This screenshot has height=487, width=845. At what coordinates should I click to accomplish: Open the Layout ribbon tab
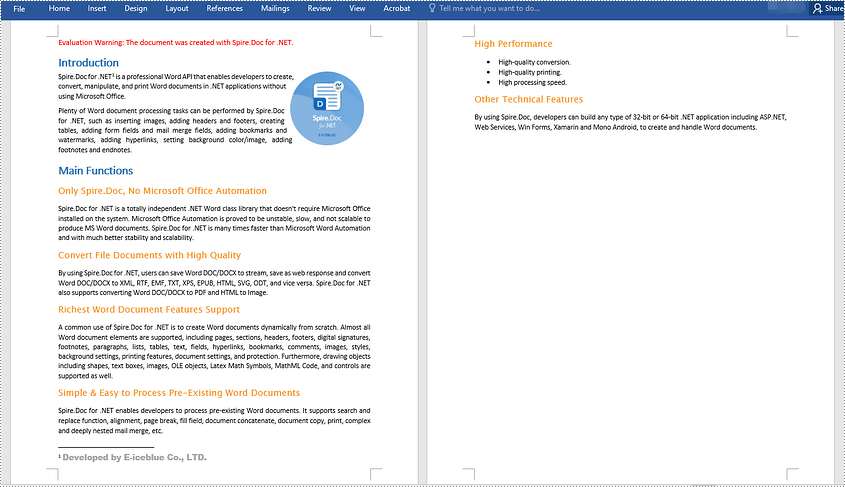click(177, 9)
